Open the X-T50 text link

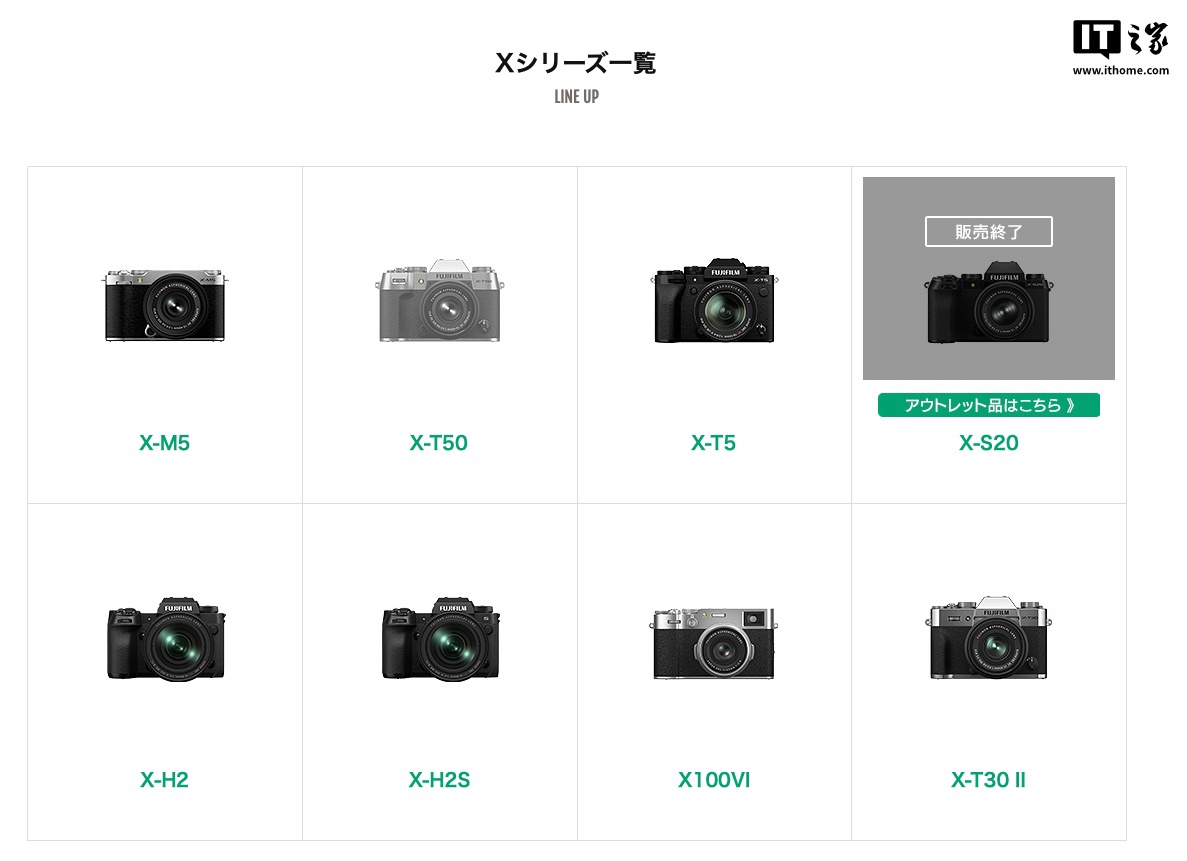click(x=438, y=443)
